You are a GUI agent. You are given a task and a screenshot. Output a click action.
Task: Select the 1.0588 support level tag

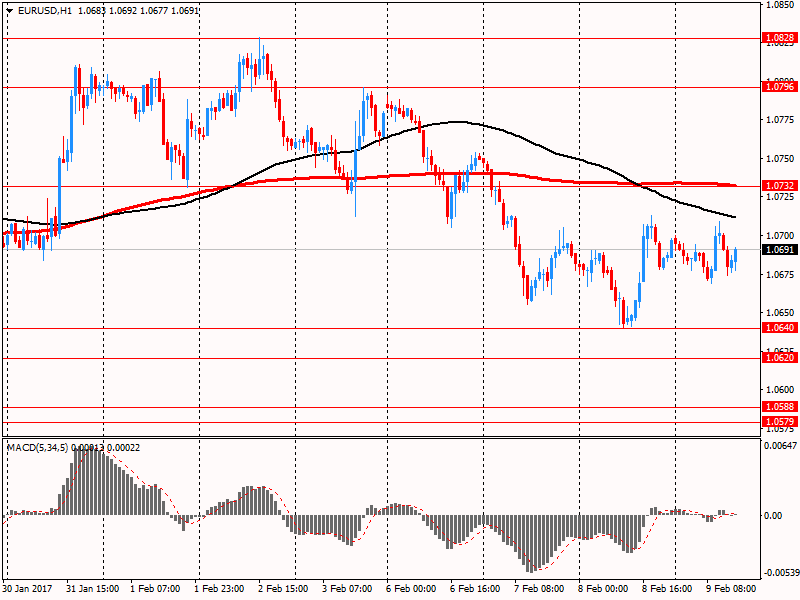pos(779,407)
